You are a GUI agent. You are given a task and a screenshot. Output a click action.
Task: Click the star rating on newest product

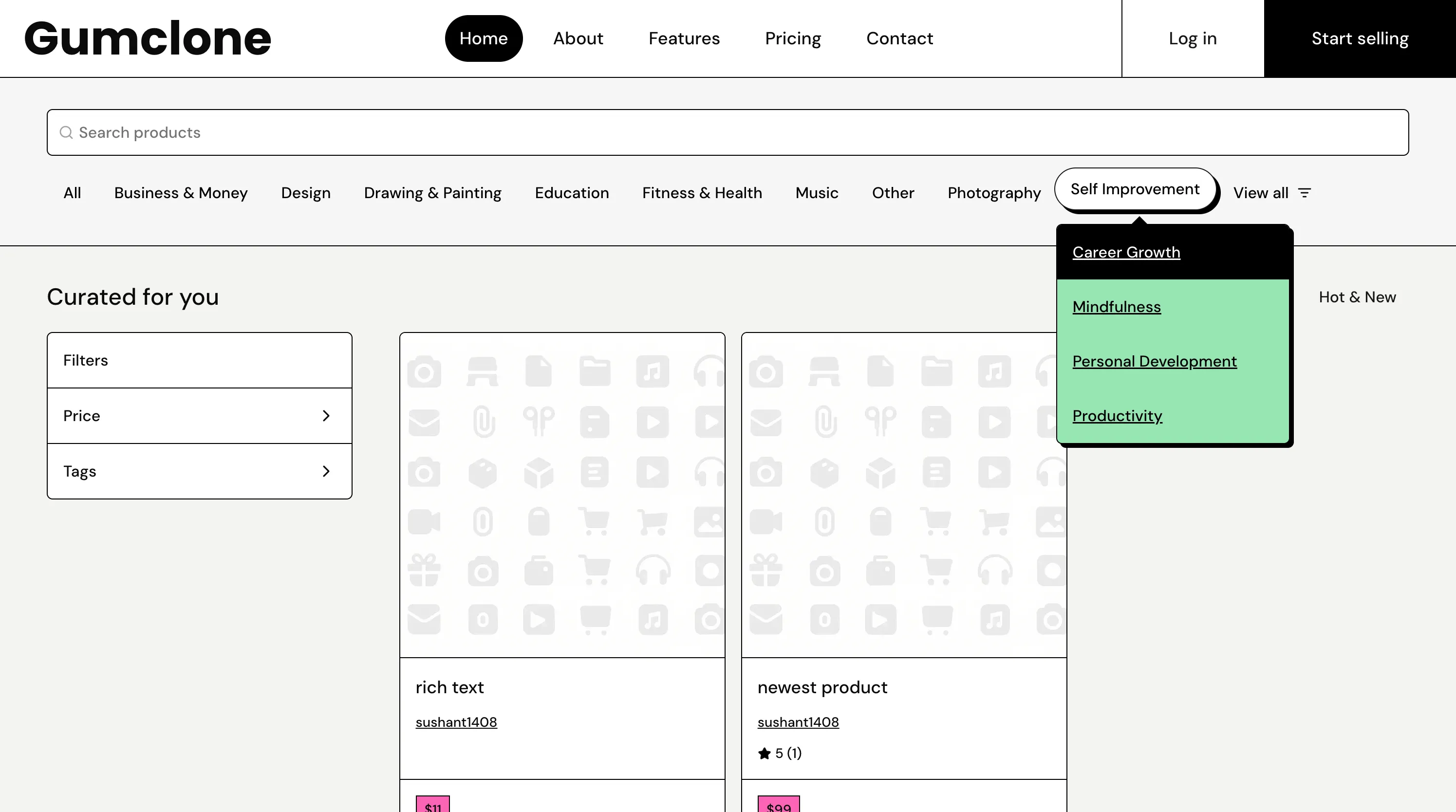(x=780, y=753)
